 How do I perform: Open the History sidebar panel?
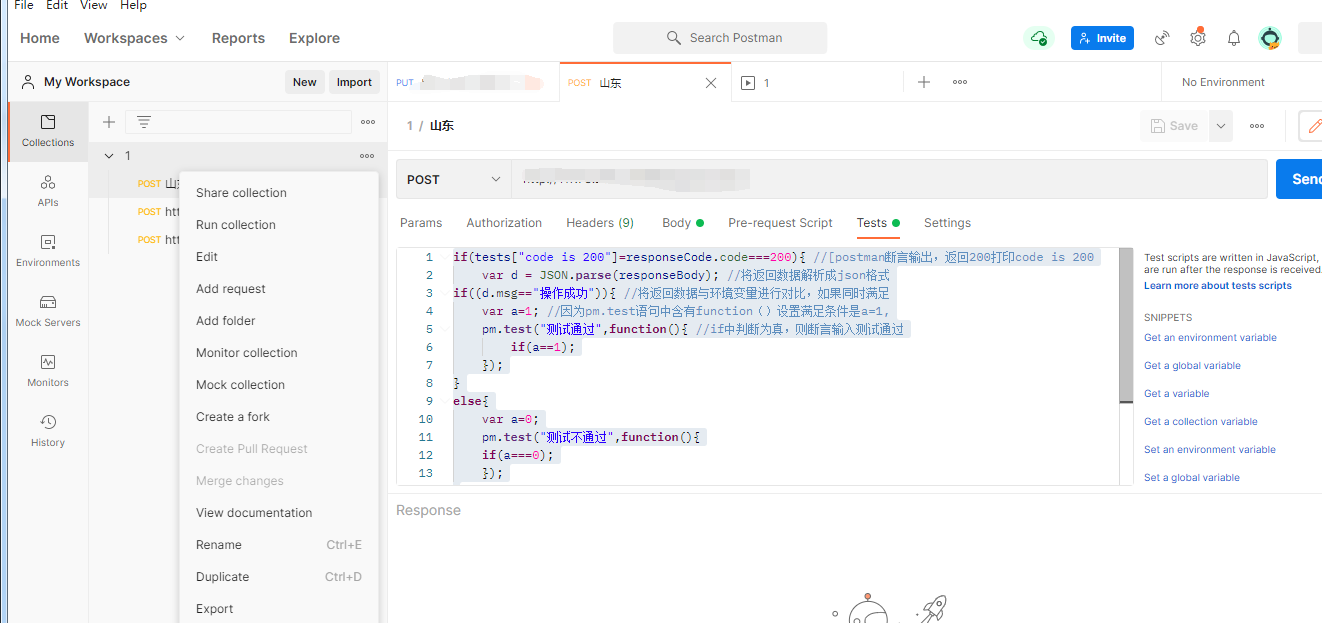pos(48,431)
